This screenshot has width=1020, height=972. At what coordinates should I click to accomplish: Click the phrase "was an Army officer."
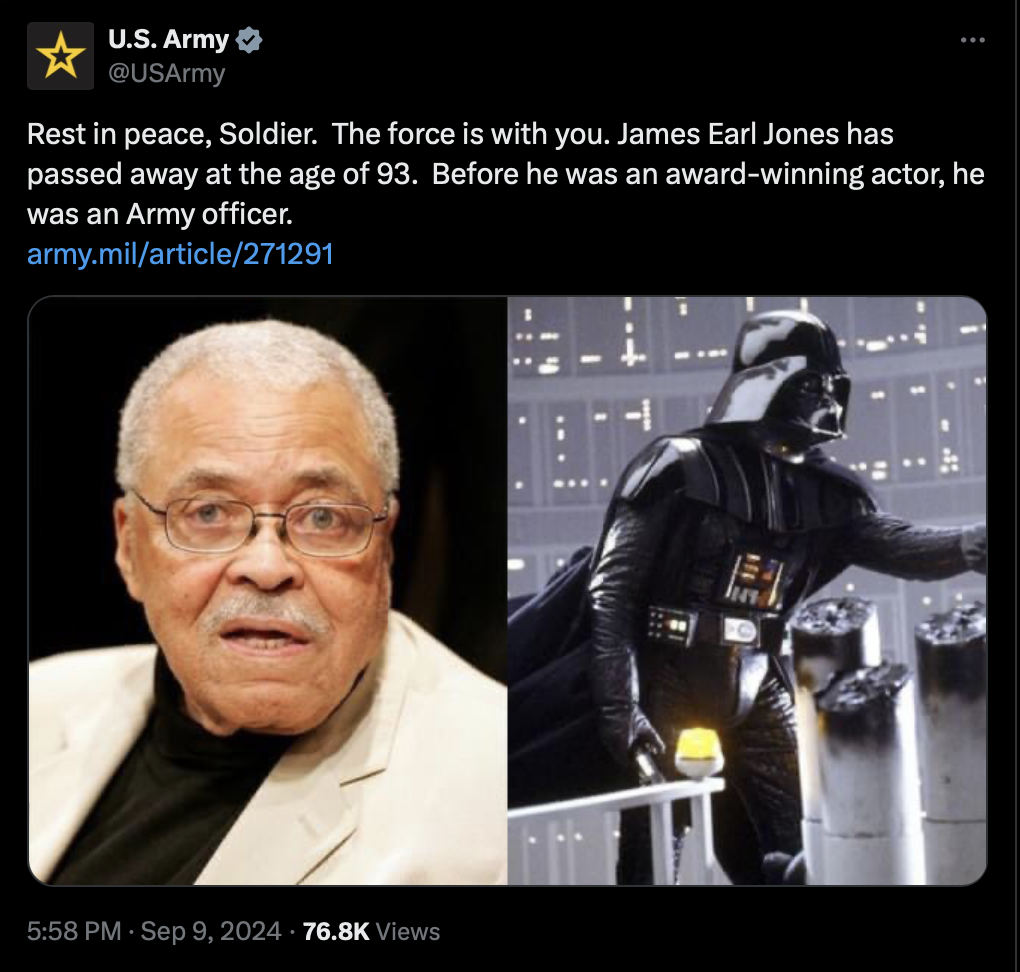(160, 215)
